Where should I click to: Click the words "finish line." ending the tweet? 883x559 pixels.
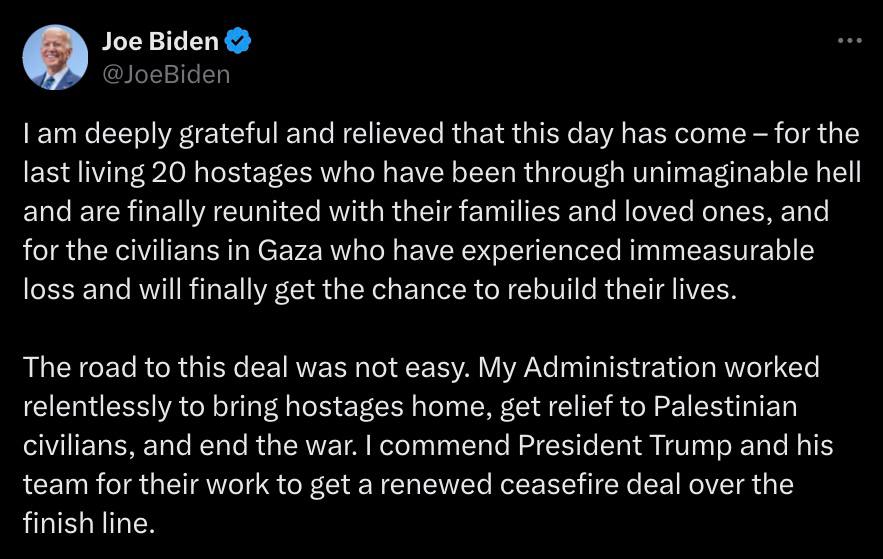[89, 524]
